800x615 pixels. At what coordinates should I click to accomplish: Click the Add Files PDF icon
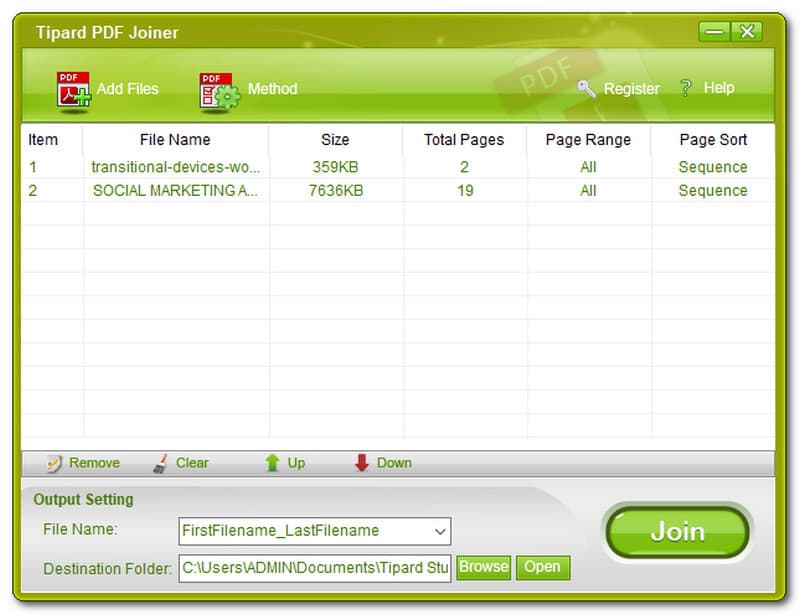73,90
